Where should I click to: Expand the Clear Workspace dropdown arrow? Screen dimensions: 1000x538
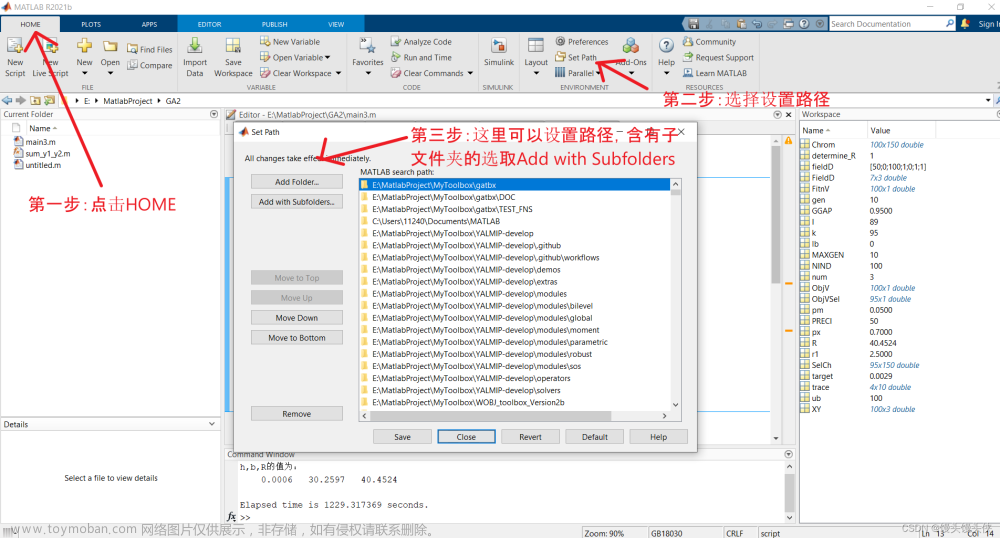pos(338,73)
